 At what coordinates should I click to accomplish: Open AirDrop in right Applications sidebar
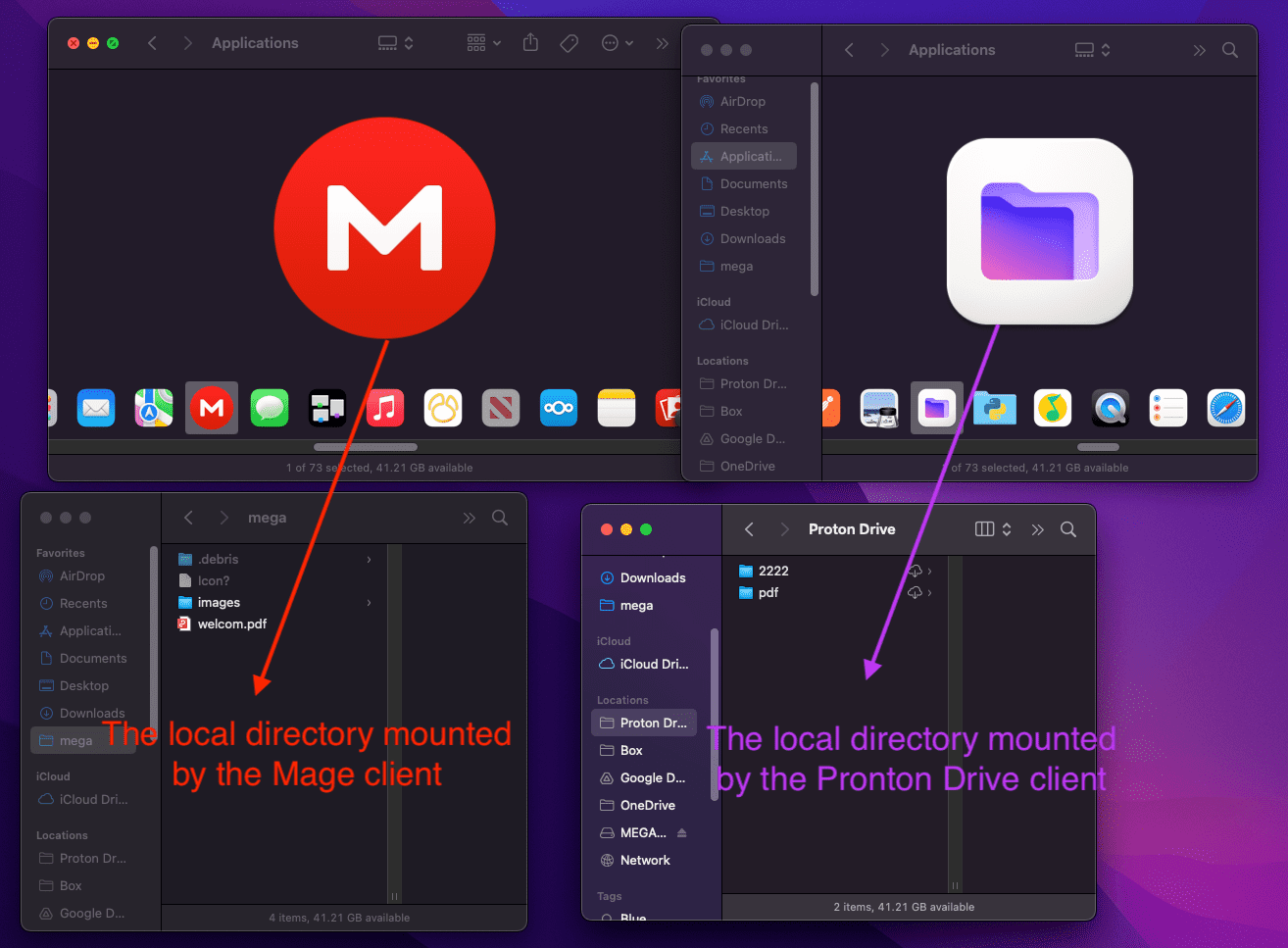(744, 102)
